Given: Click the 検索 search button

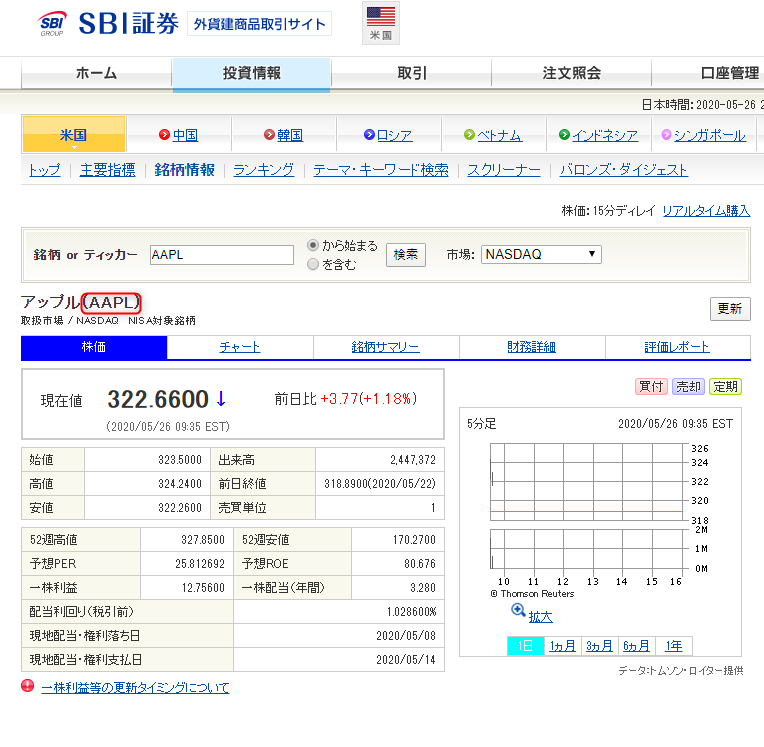Looking at the screenshot, I should [x=406, y=255].
